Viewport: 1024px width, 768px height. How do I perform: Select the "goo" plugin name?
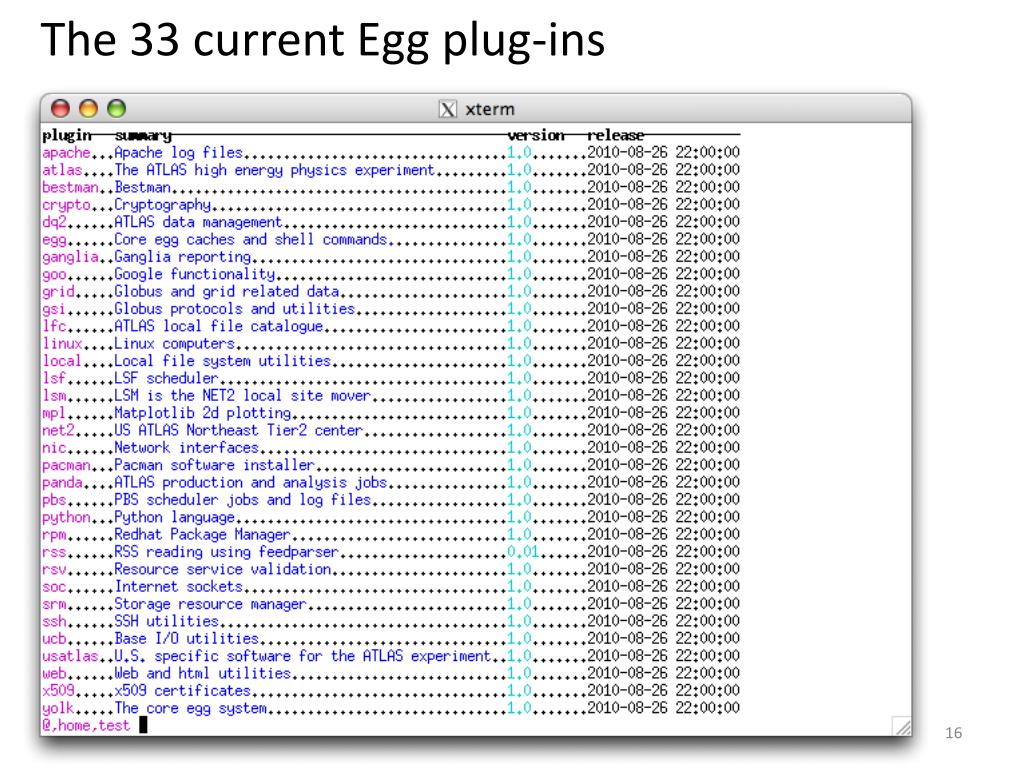54,274
